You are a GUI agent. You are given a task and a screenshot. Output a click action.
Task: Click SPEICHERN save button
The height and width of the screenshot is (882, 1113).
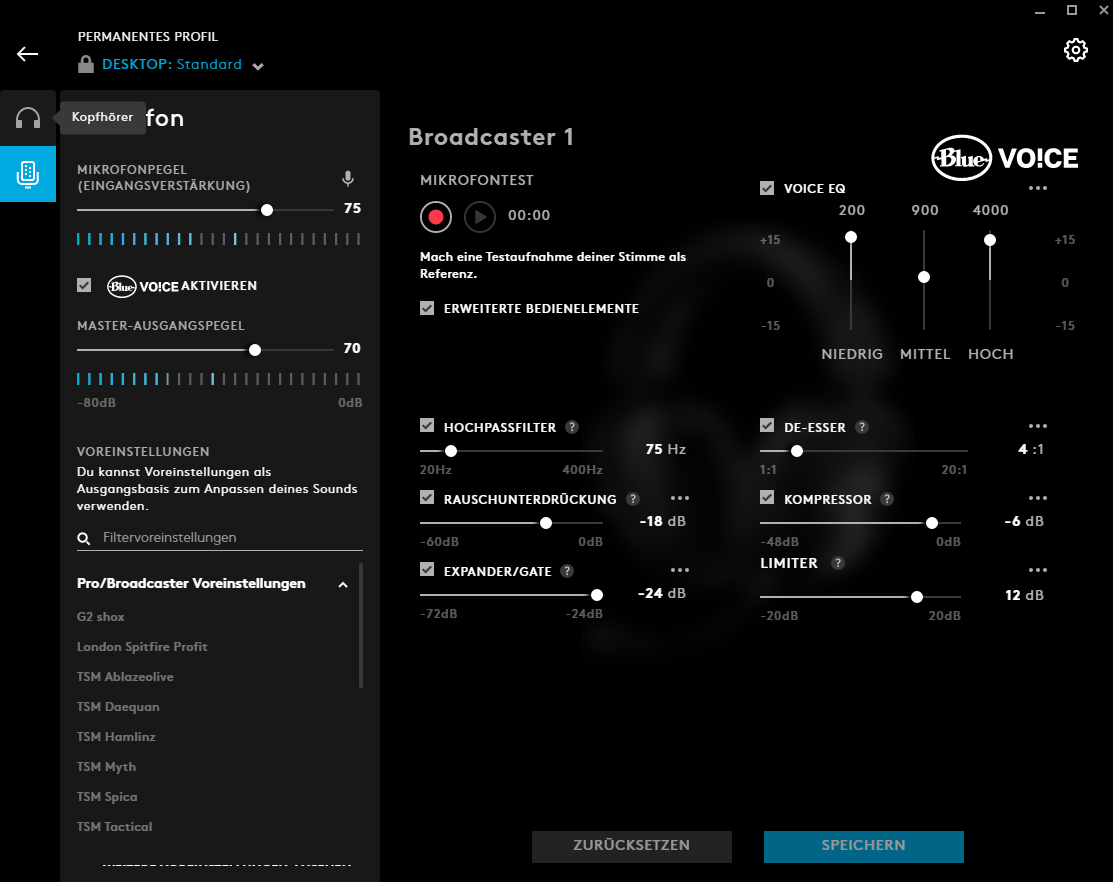point(863,846)
